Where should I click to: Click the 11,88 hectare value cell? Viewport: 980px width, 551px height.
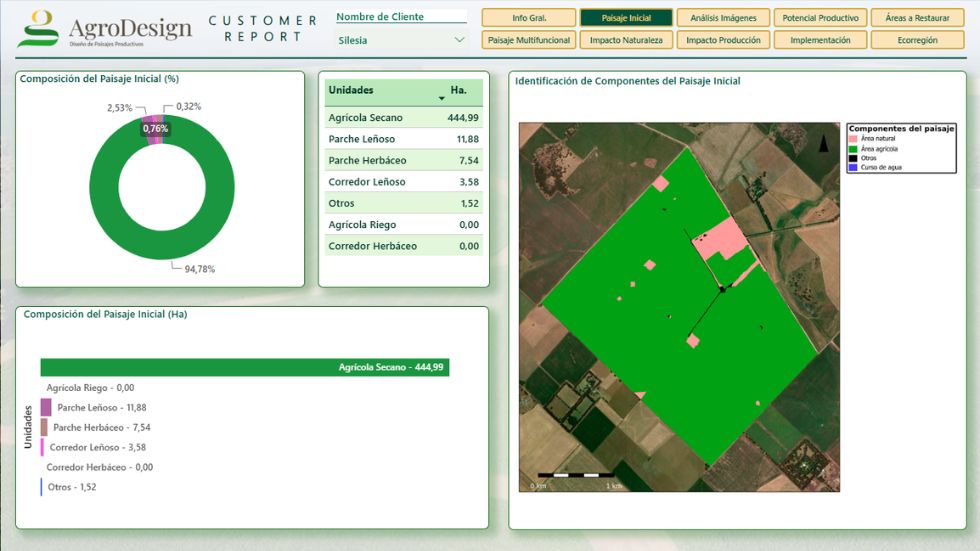(468, 139)
